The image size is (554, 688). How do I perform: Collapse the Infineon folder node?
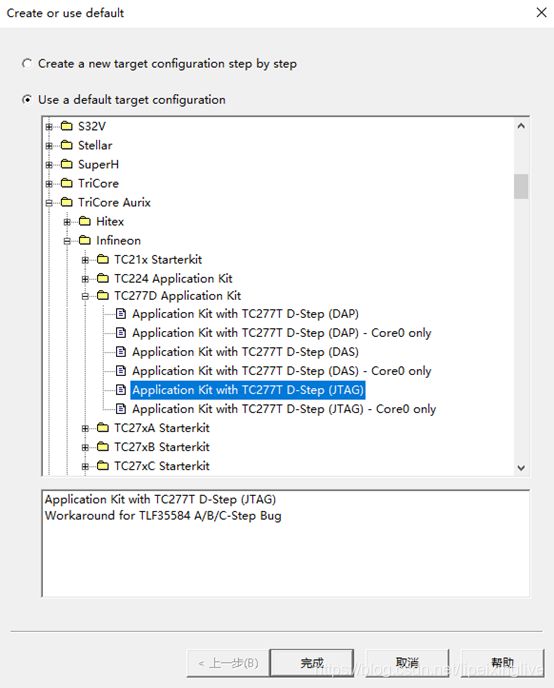(67, 241)
